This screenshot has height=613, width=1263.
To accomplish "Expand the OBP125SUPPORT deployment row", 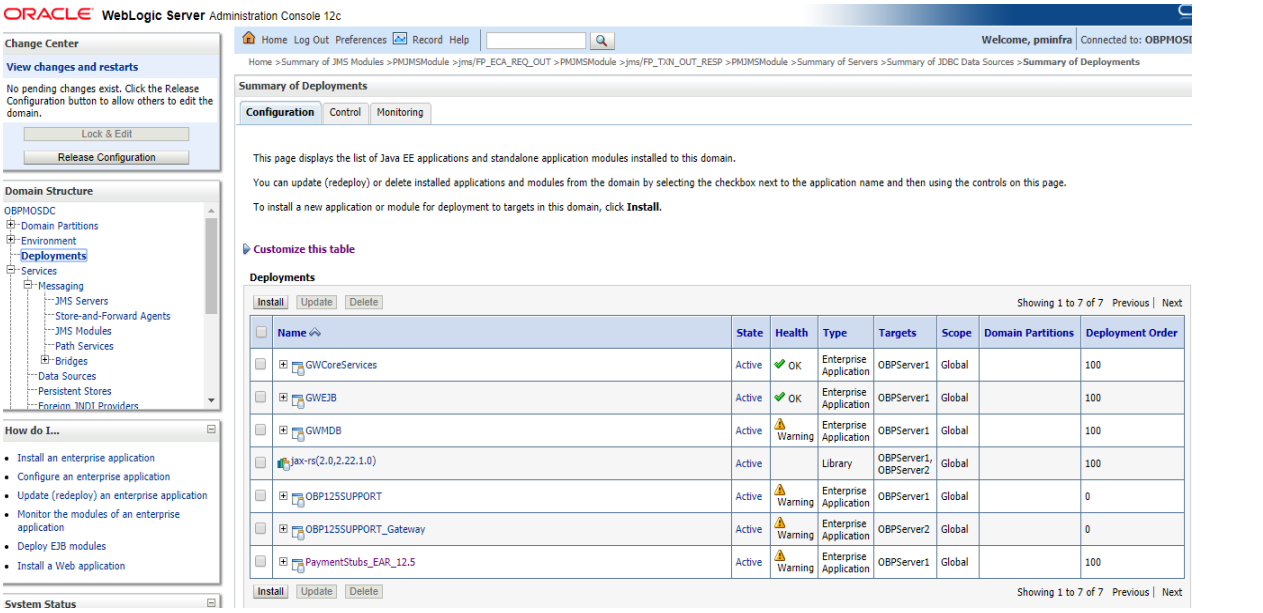I will [283, 496].
